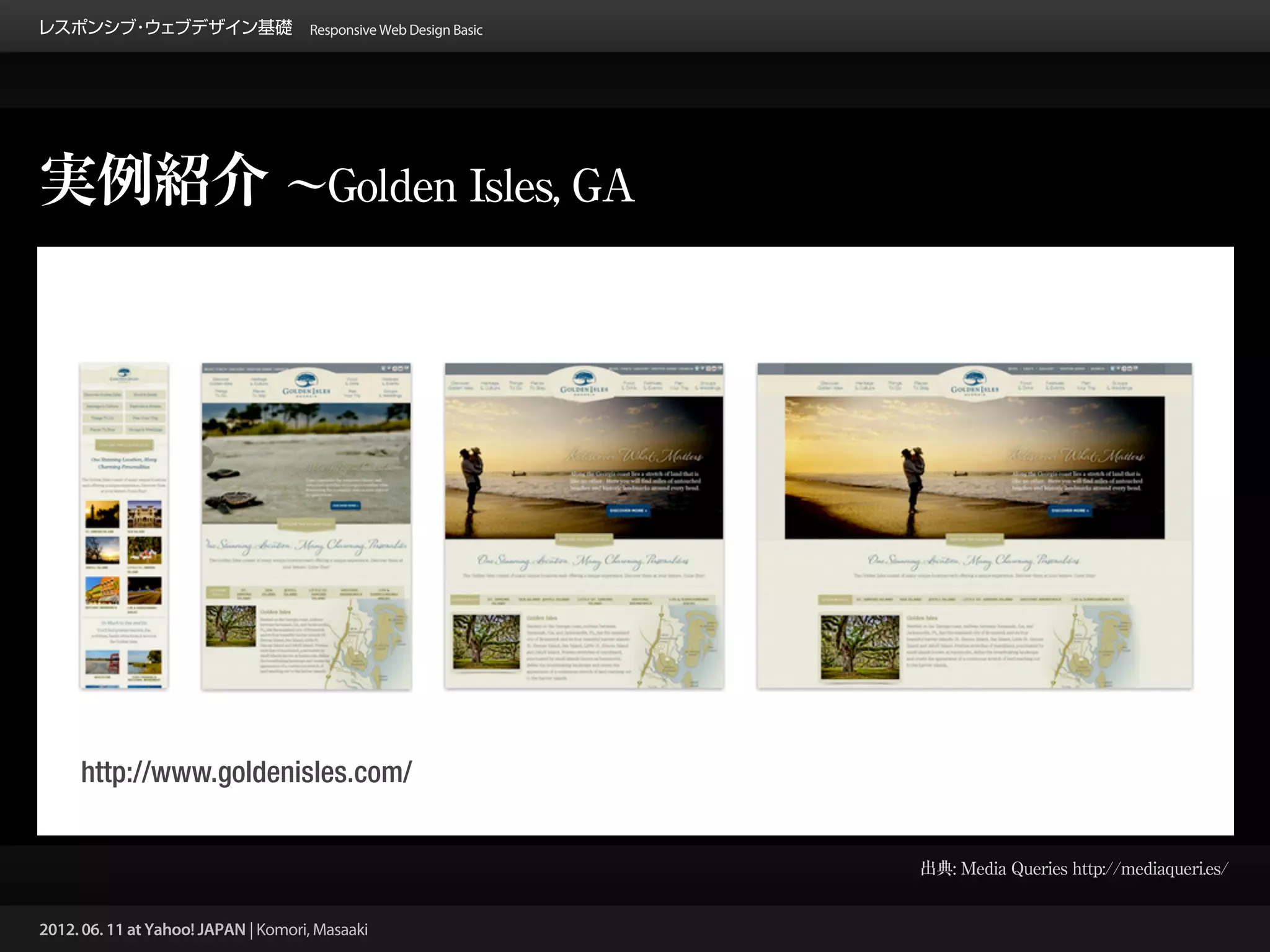Select the widest desktop layout screenshot
Viewport: 1270px width, 952px height.
(x=975, y=526)
